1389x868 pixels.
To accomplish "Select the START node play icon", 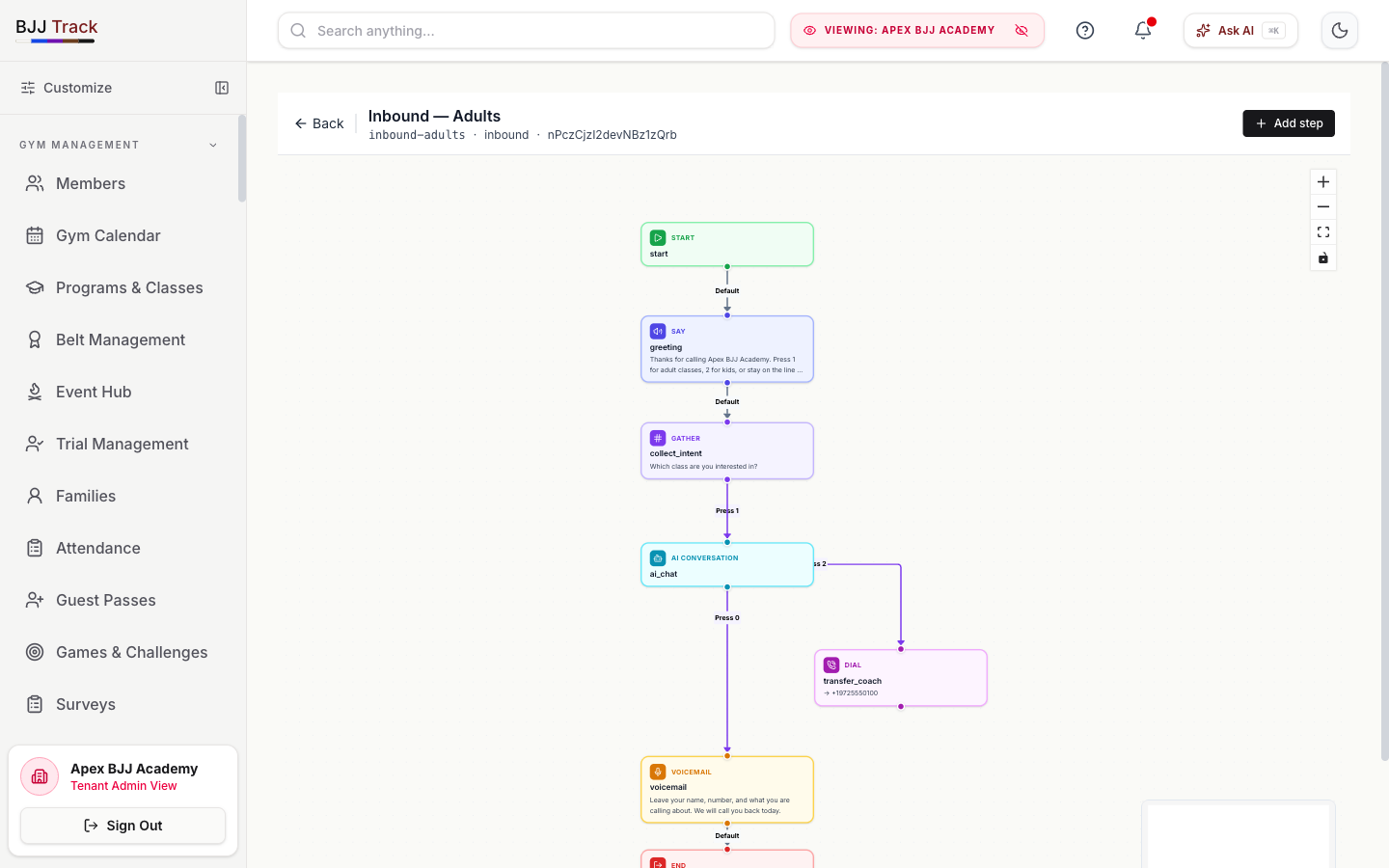I will 658,237.
